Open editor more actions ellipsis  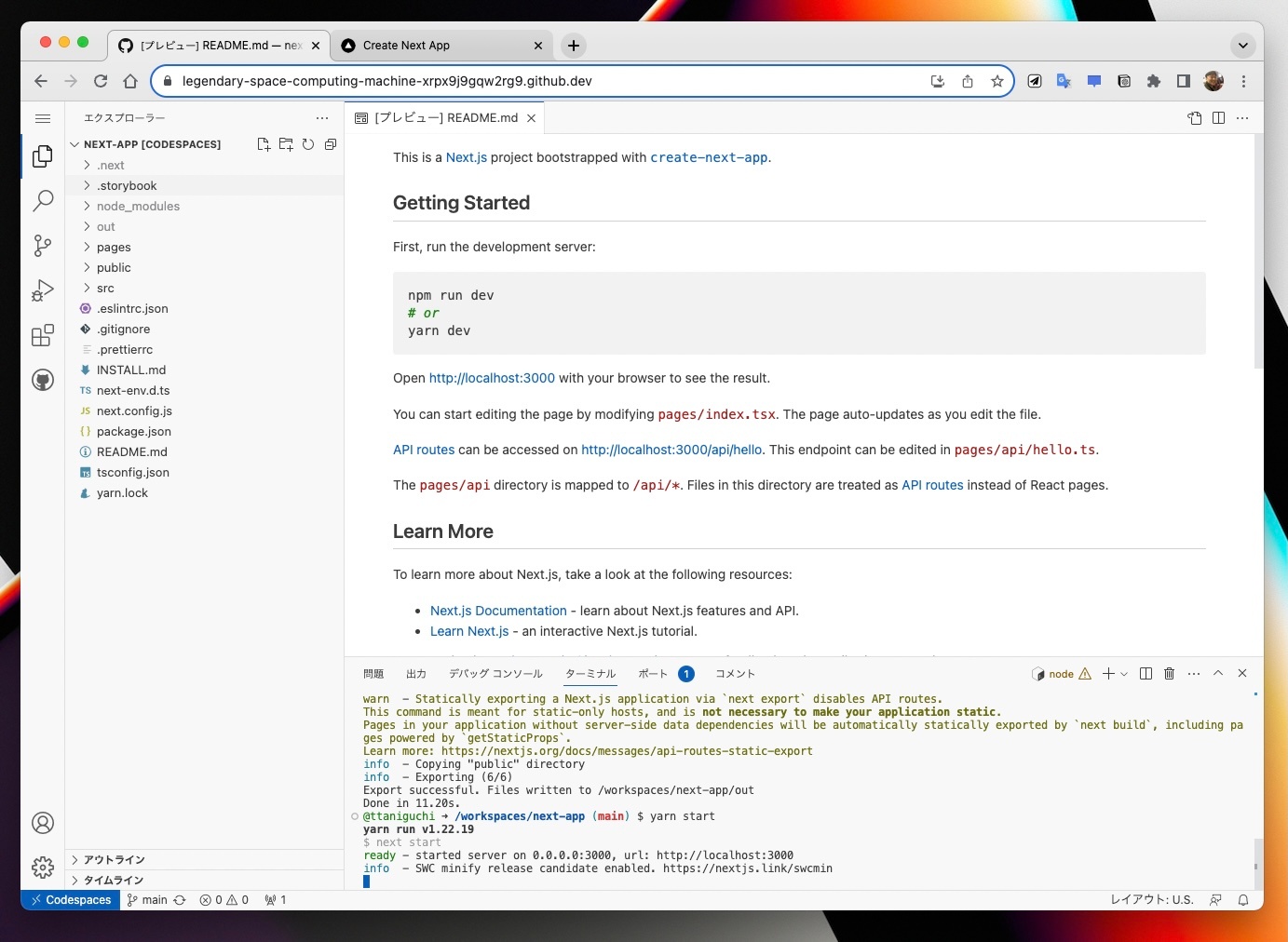(1242, 118)
